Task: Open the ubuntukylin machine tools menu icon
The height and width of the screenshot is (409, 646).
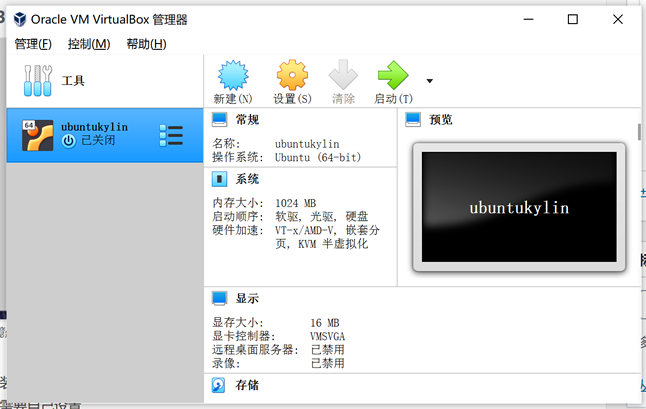Action: pyautogui.click(x=171, y=136)
